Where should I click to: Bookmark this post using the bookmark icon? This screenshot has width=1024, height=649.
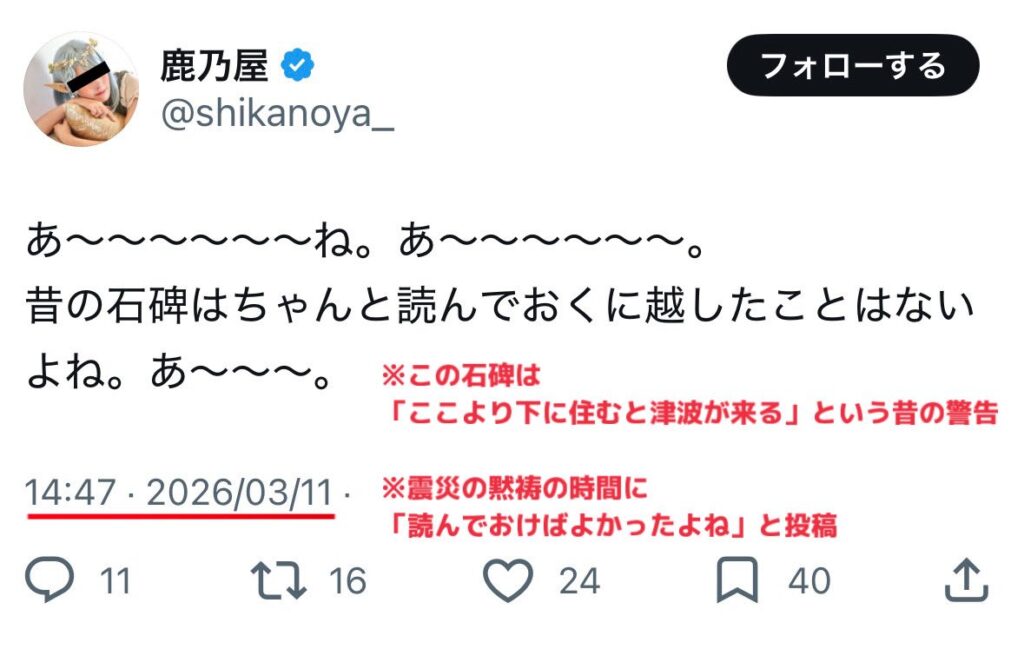(x=739, y=581)
